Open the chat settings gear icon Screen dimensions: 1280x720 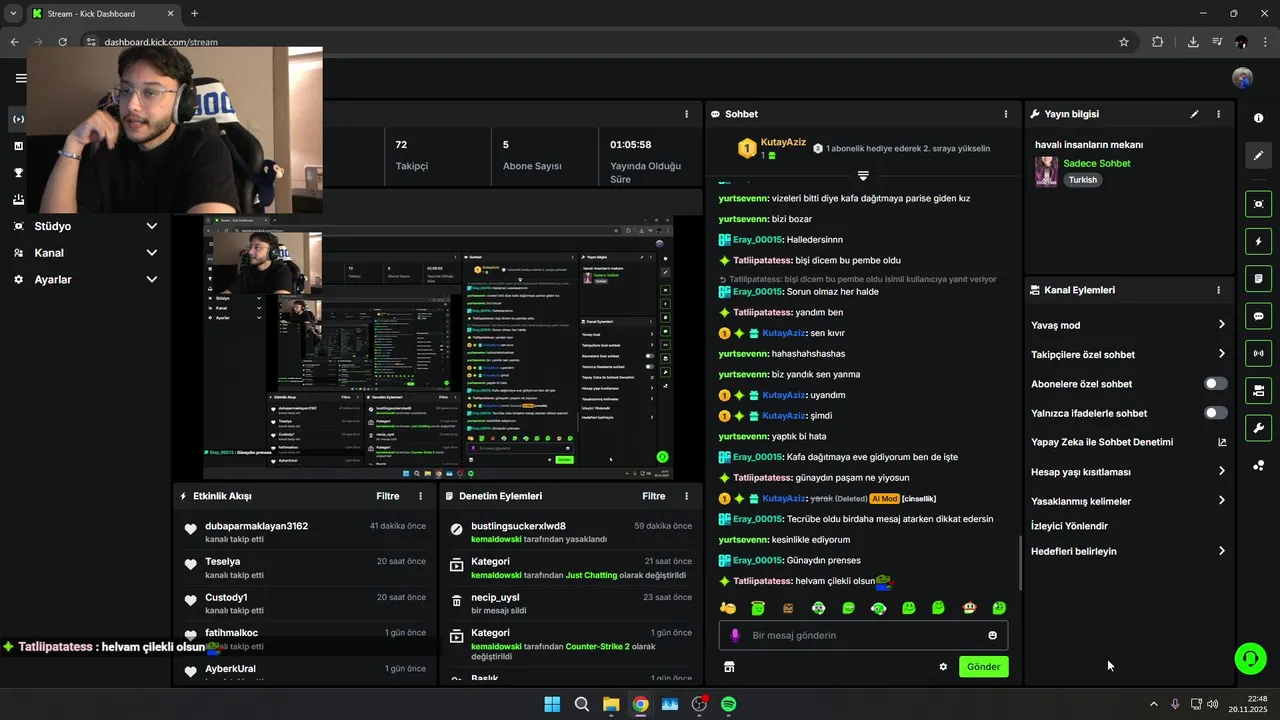click(x=943, y=666)
